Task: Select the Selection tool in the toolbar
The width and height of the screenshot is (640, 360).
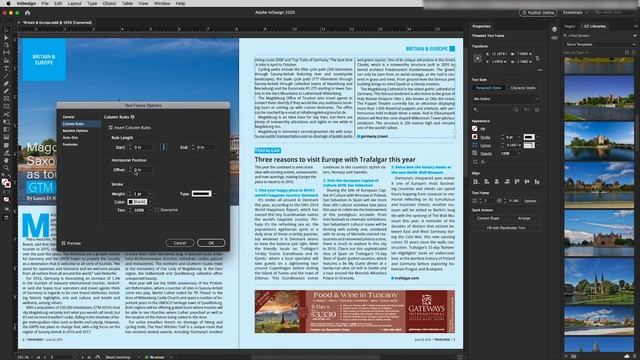Action: click(x=6, y=30)
